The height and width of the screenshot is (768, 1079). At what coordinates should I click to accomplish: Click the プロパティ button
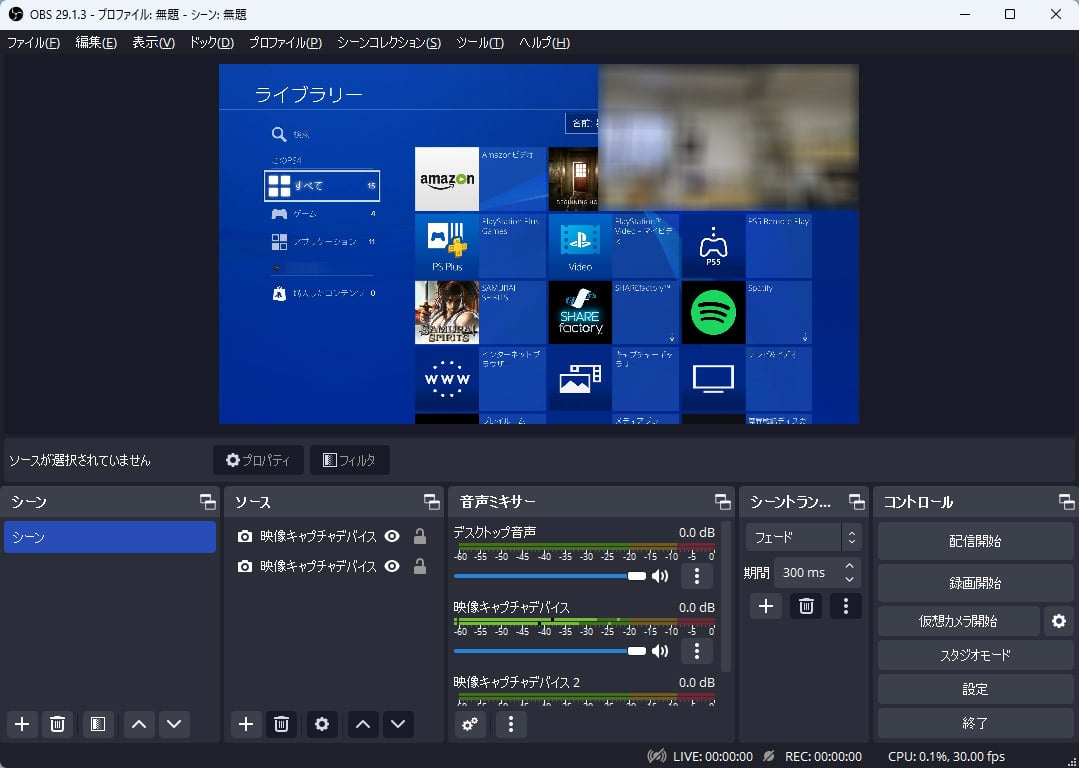click(258, 460)
